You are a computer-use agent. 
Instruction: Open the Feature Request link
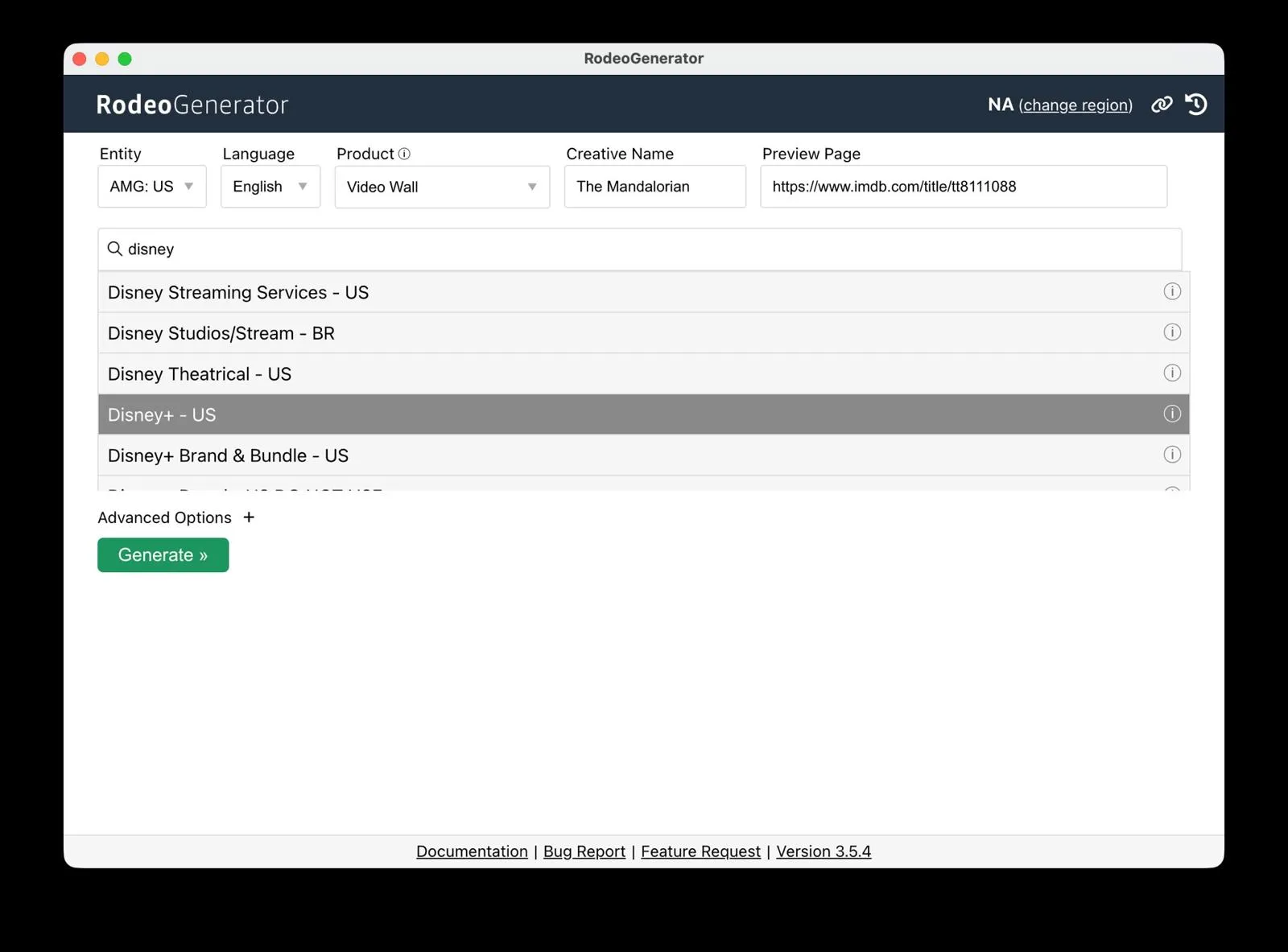700,851
